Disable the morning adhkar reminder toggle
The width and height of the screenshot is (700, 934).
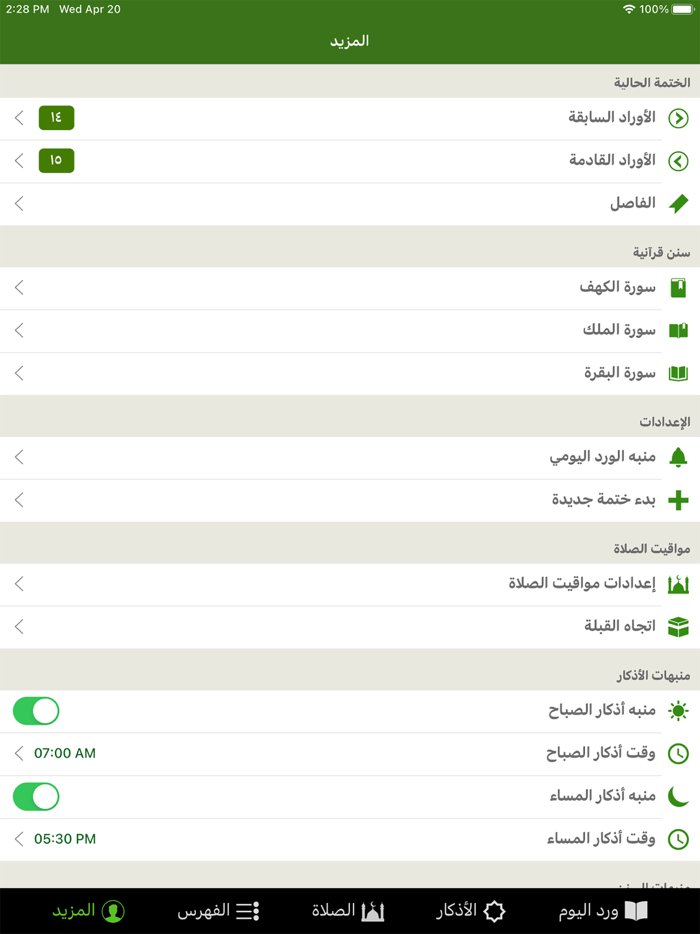pos(36,710)
